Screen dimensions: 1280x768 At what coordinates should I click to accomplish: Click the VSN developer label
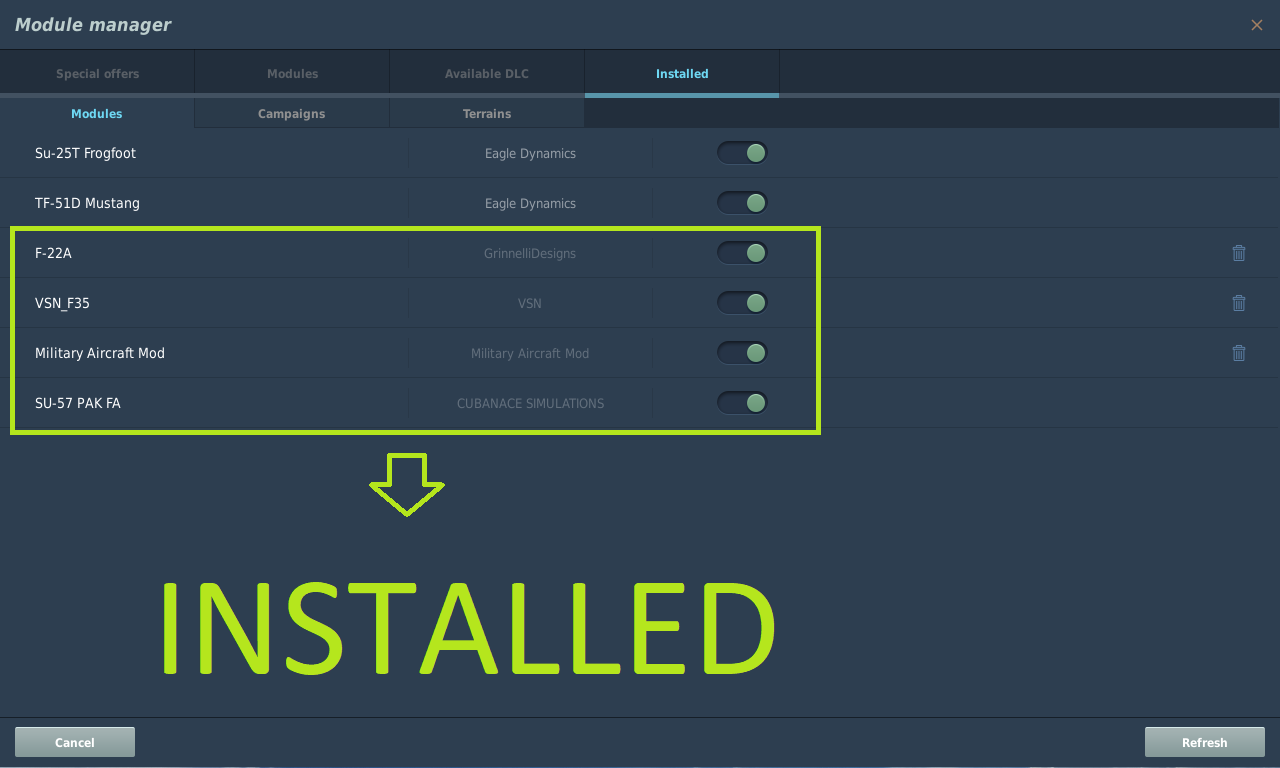(530, 303)
